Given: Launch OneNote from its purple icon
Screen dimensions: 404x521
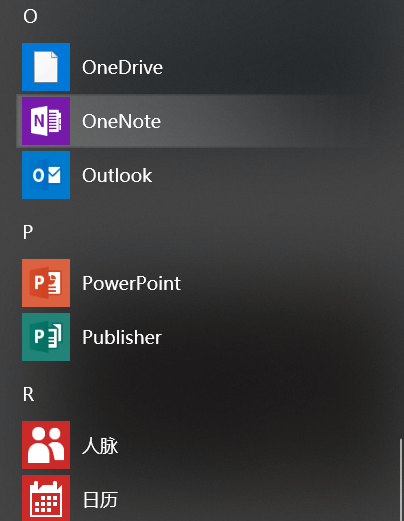Looking at the screenshot, I should coord(46,121).
